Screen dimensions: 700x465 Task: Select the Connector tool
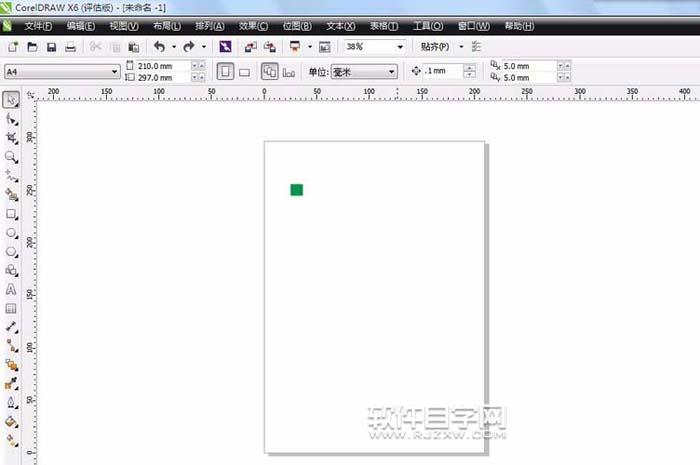tap(12, 346)
